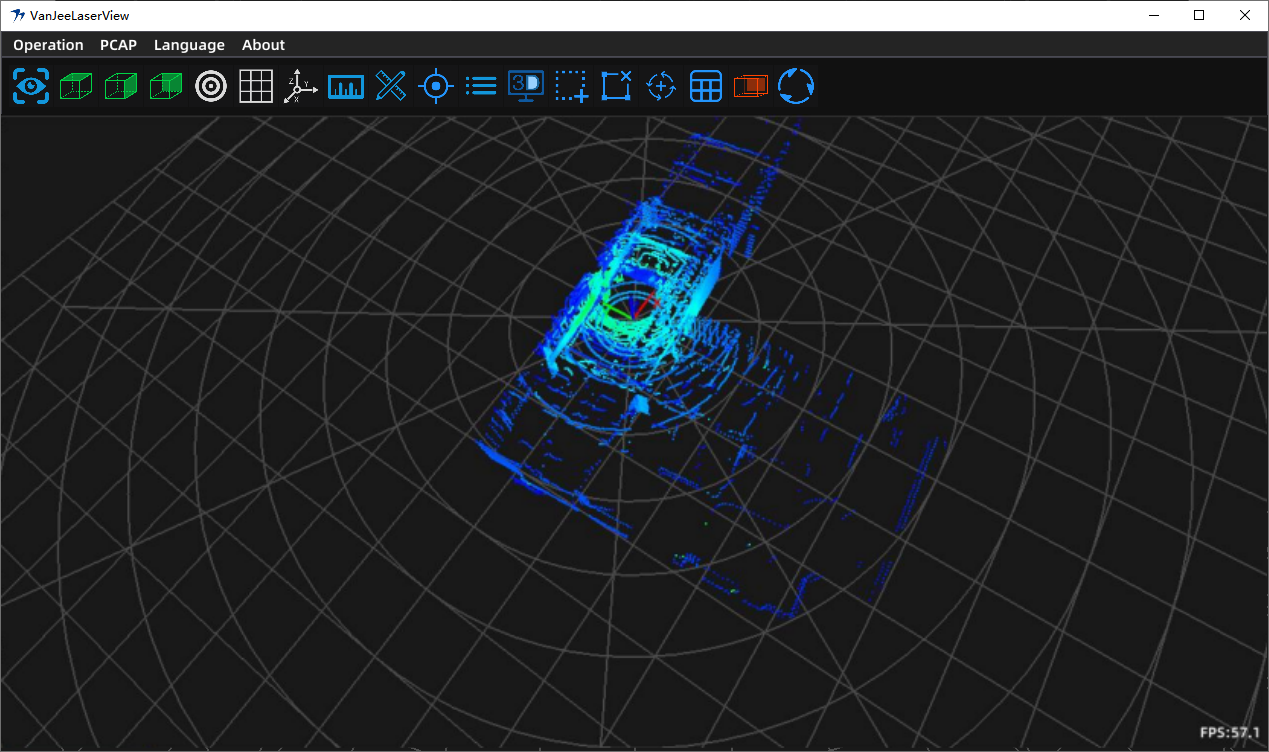Toggle the XYZ coordinate axes icon
This screenshot has height=752, width=1269.
click(x=300, y=87)
